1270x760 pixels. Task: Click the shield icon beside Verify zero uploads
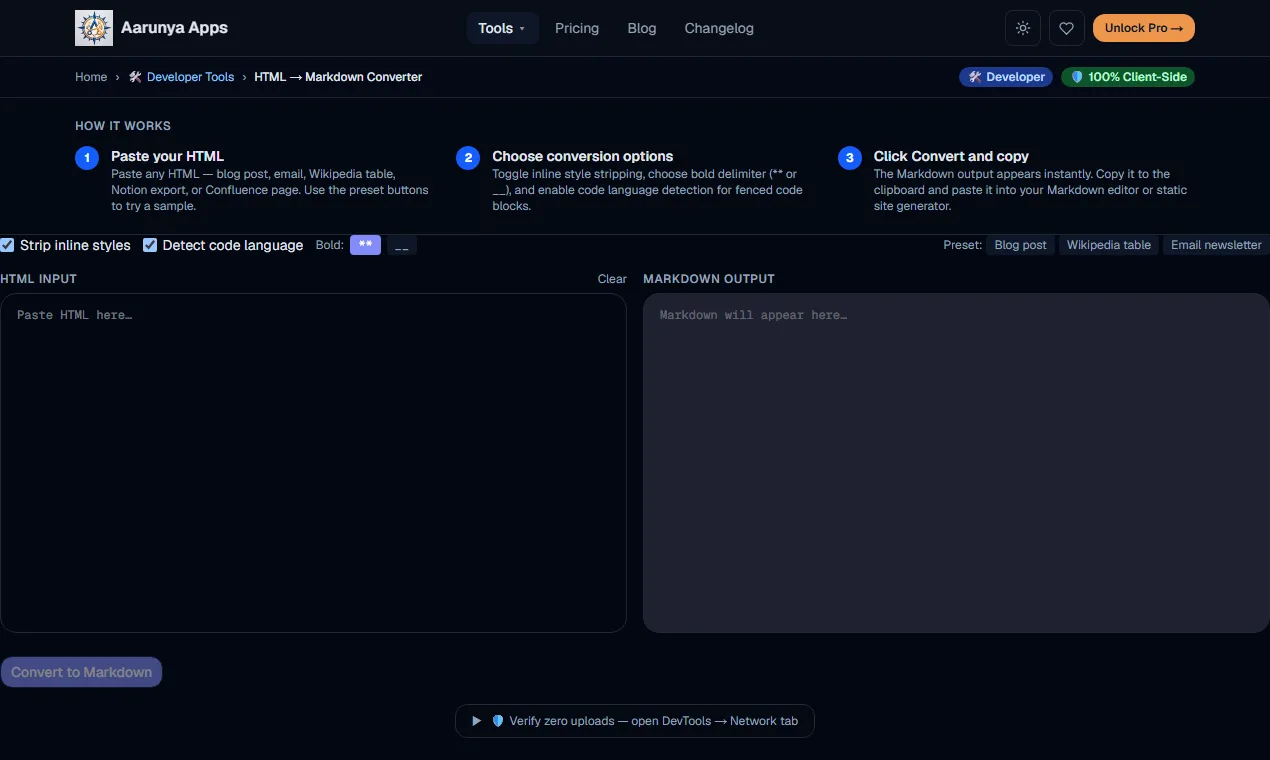pyautogui.click(x=498, y=721)
